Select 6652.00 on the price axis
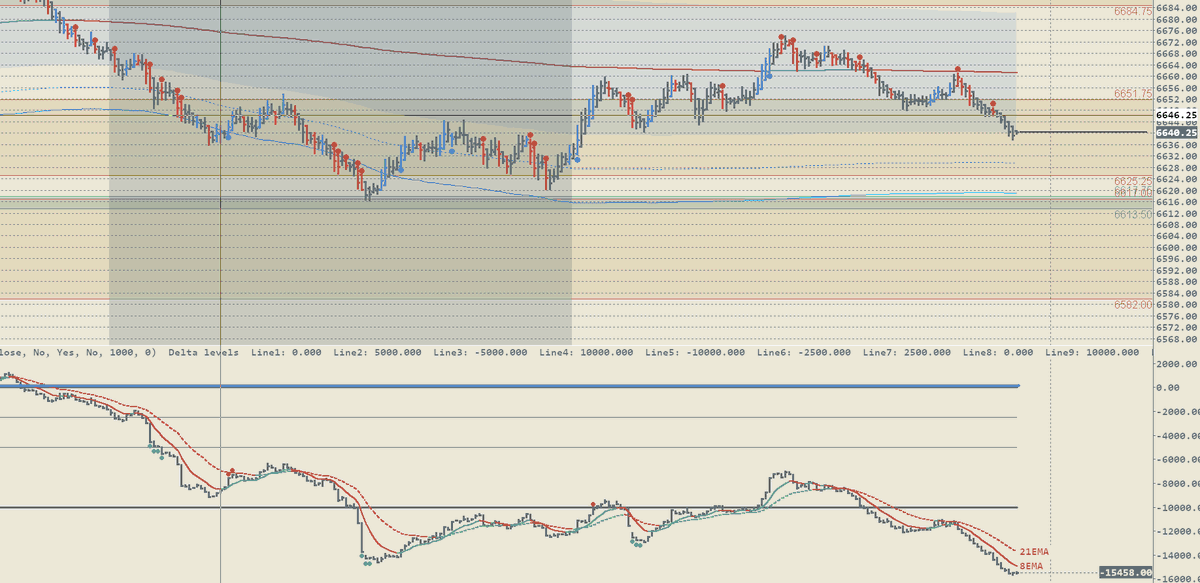The height and width of the screenshot is (583, 1200). point(1176,100)
